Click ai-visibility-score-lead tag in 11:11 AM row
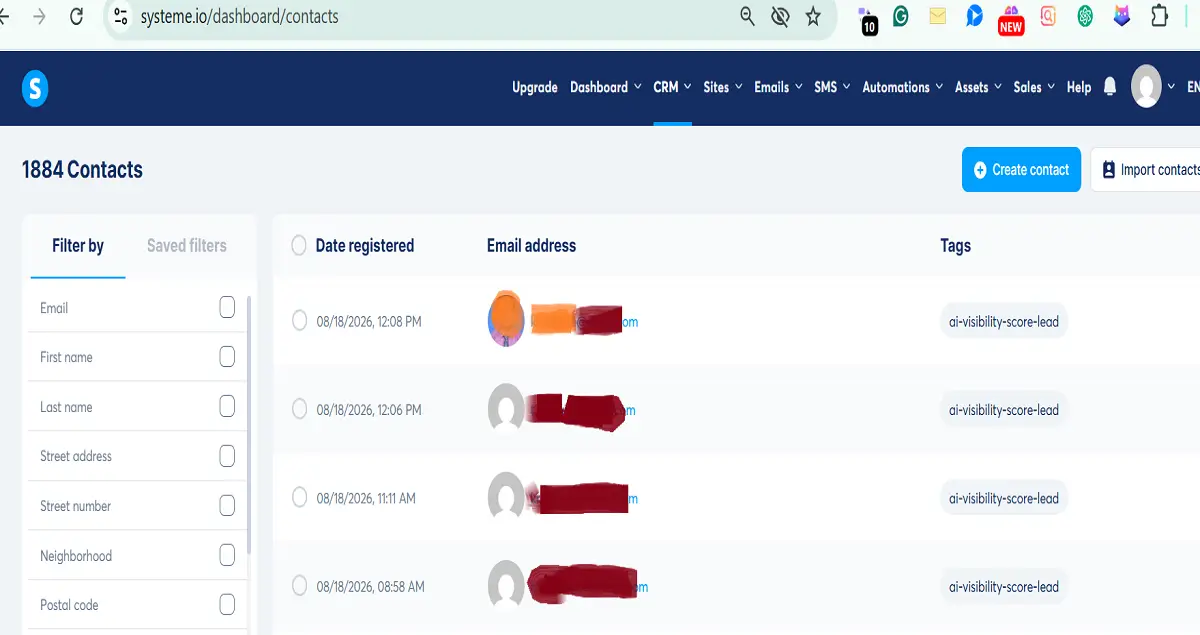 pyautogui.click(x=1004, y=498)
